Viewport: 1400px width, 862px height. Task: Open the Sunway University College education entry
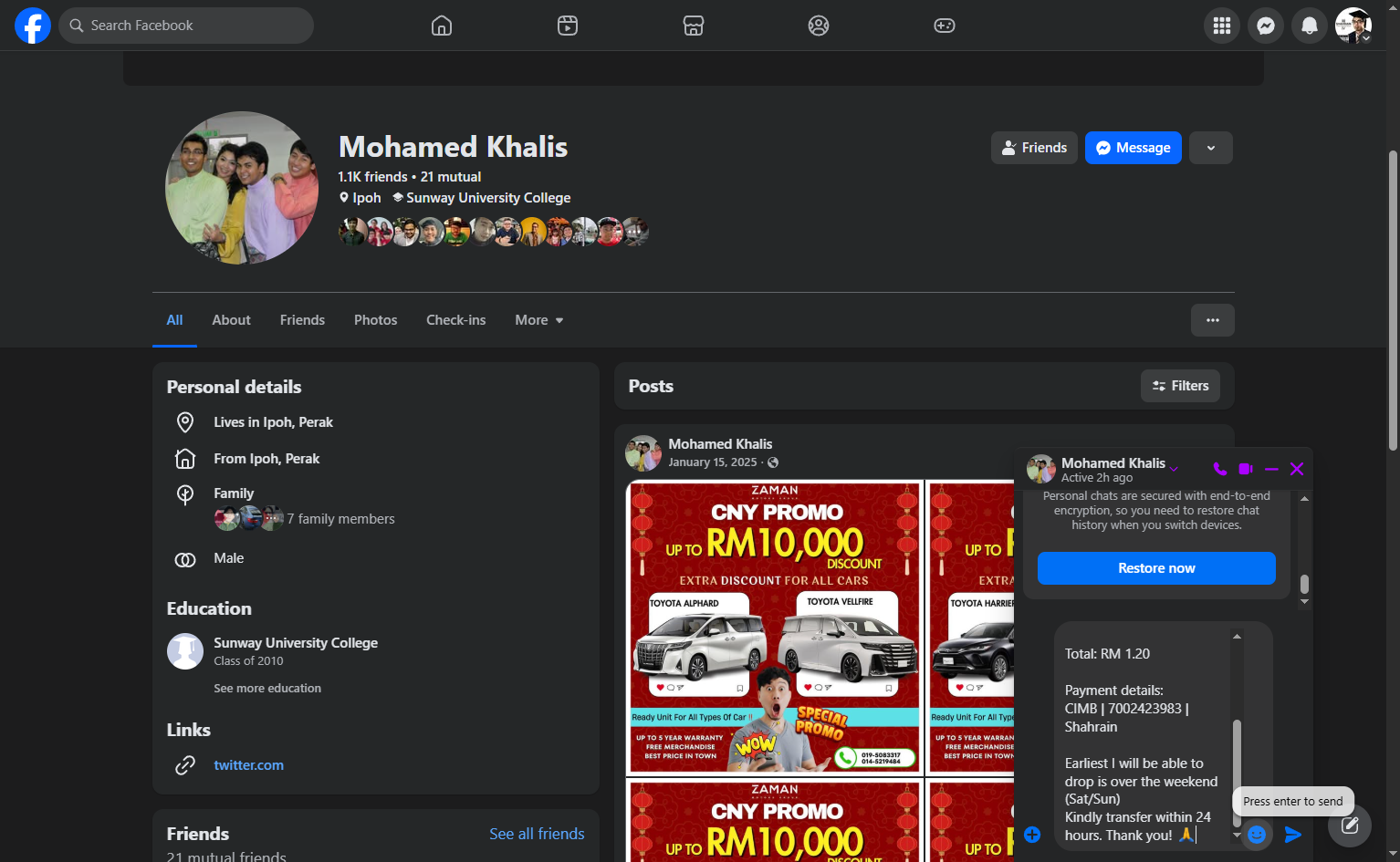(296, 643)
